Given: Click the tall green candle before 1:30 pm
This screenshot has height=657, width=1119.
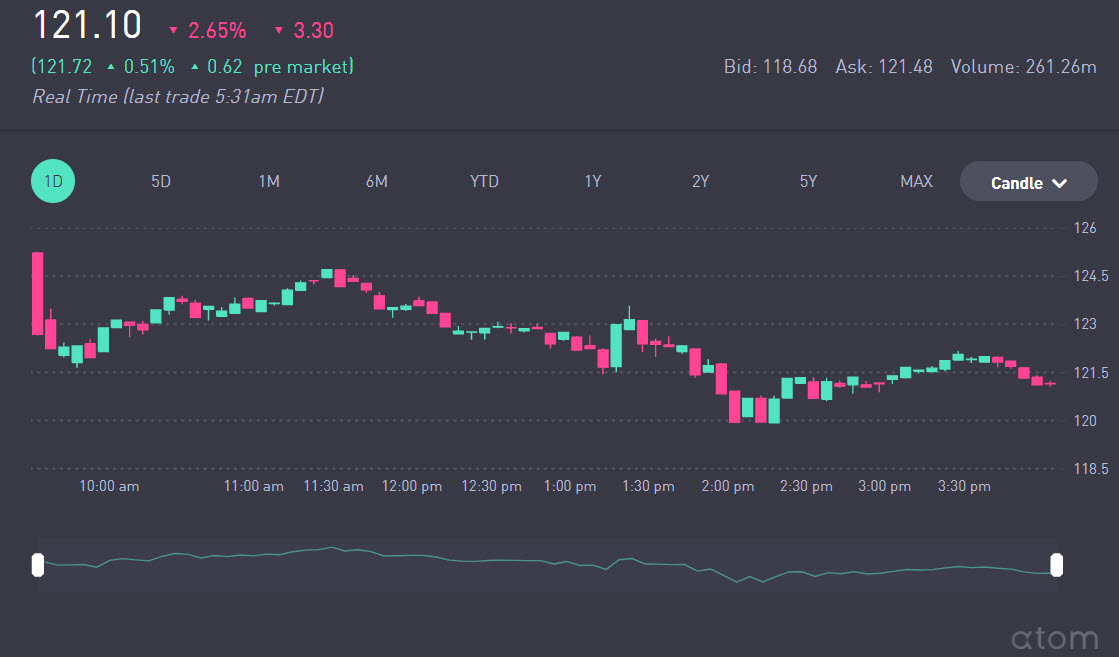Looking at the screenshot, I should [616, 345].
